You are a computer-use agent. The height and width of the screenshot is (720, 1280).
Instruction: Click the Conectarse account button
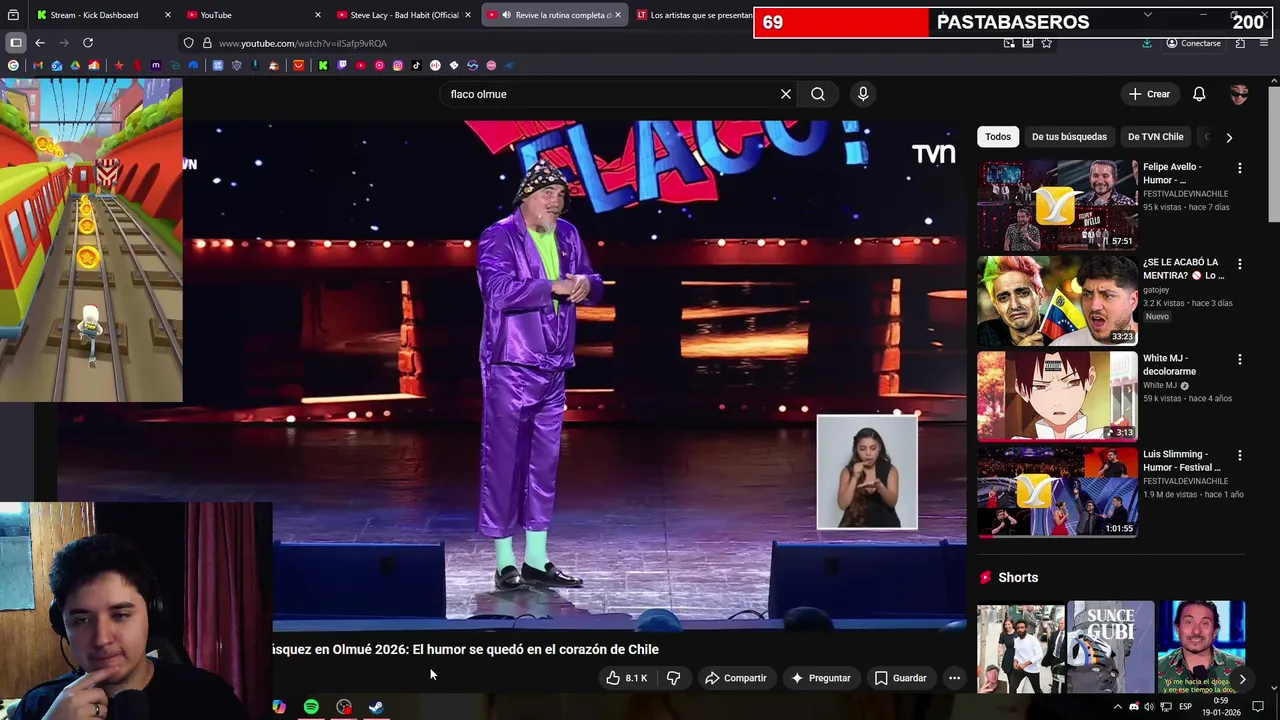click(1193, 43)
